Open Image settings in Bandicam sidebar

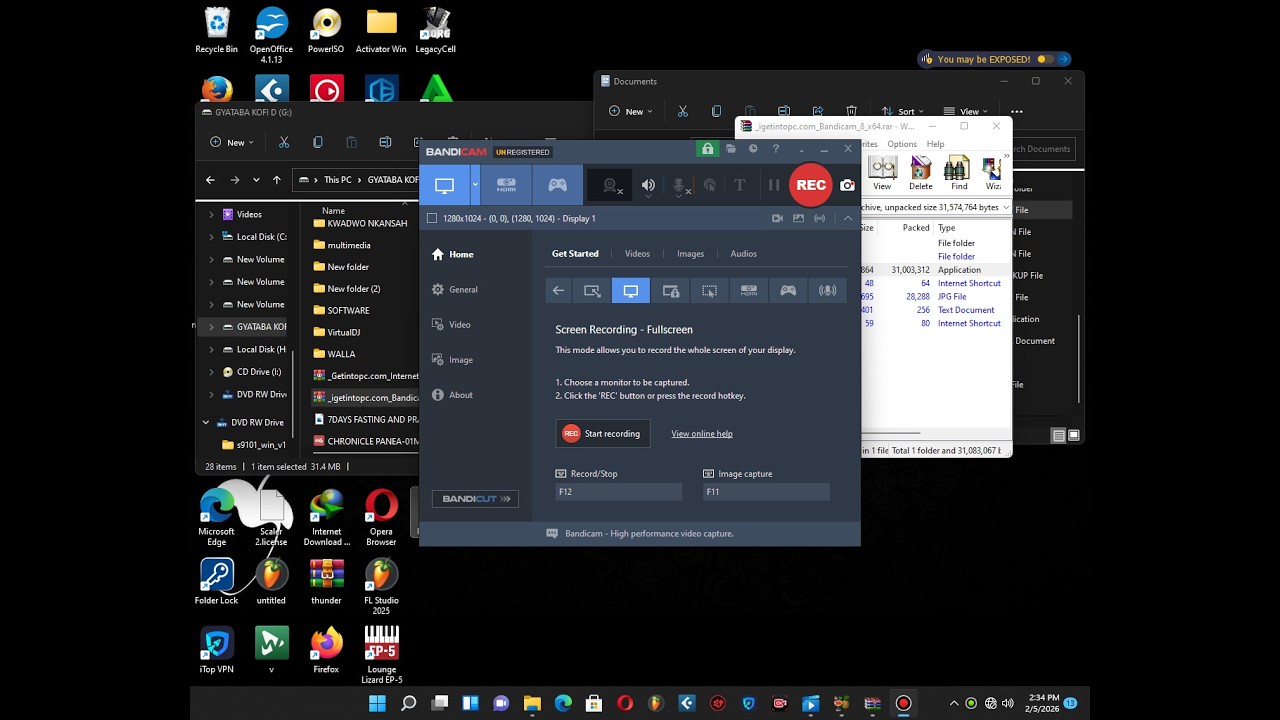(452, 359)
